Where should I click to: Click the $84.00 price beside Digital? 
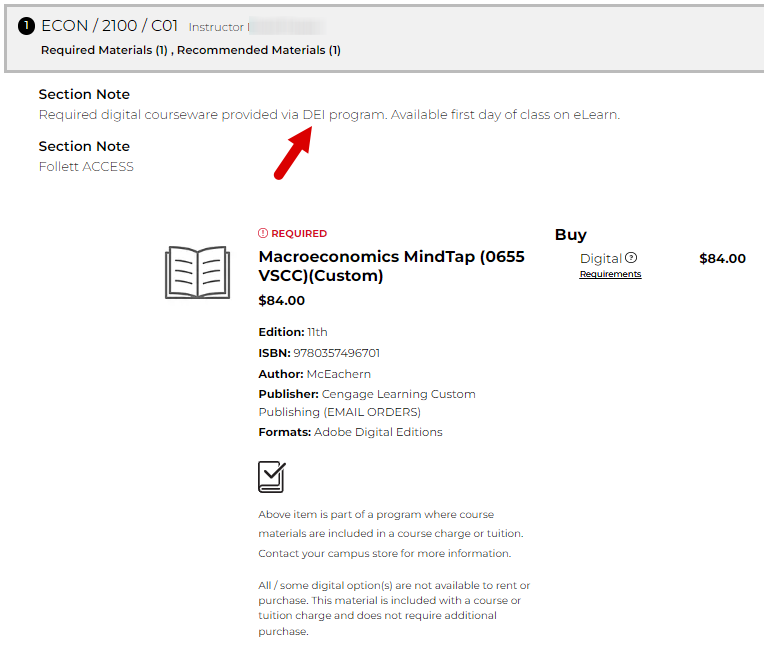[722, 258]
